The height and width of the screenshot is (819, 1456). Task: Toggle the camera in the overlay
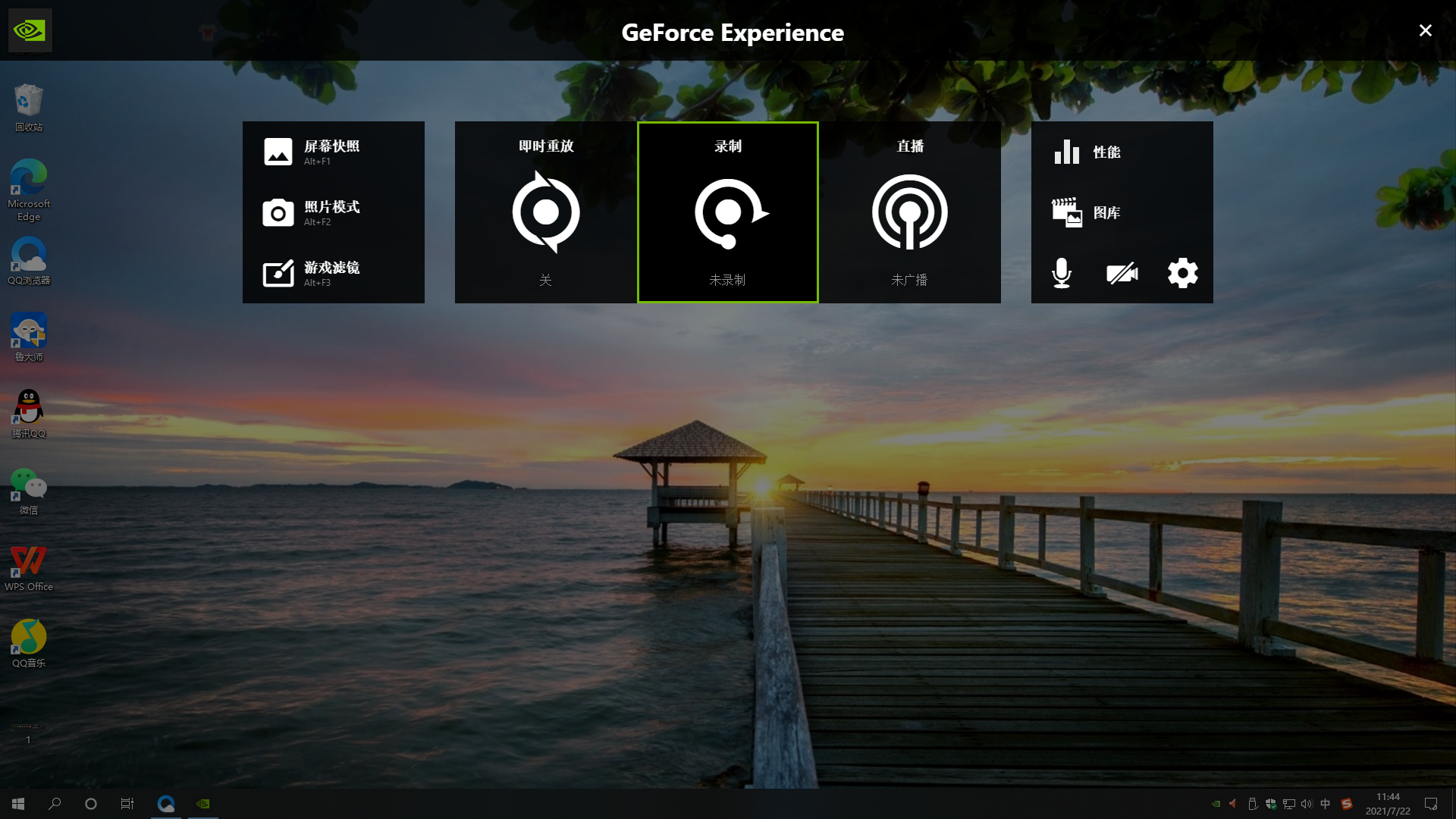[1122, 273]
